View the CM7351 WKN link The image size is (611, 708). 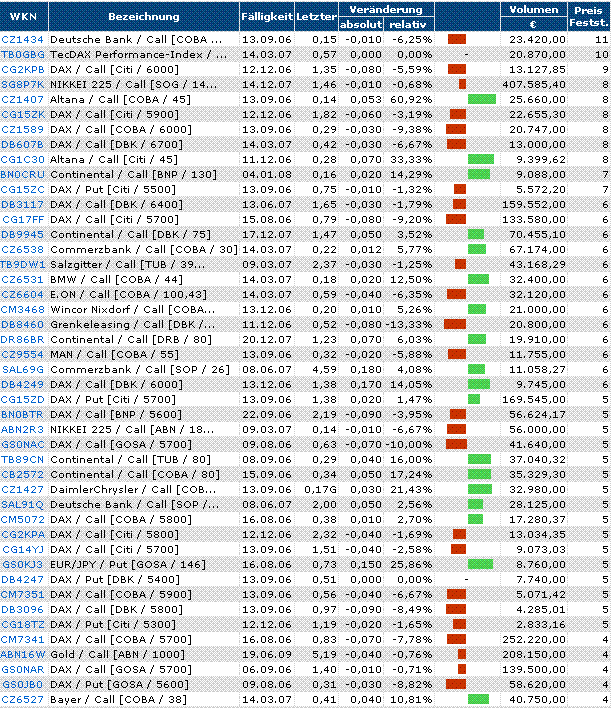pyautogui.click(x=23, y=595)
